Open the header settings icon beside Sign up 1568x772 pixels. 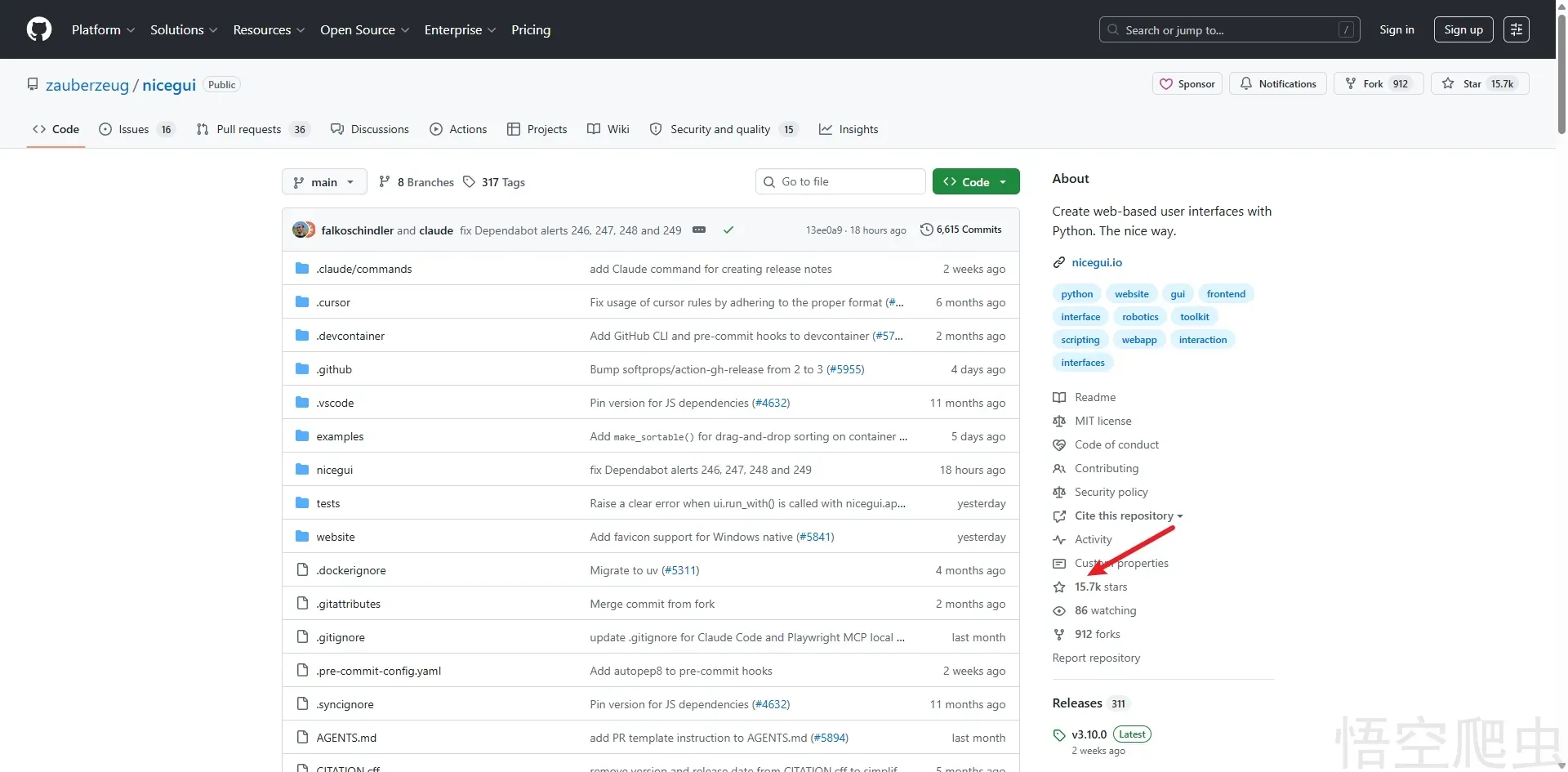coord(1517,29)
